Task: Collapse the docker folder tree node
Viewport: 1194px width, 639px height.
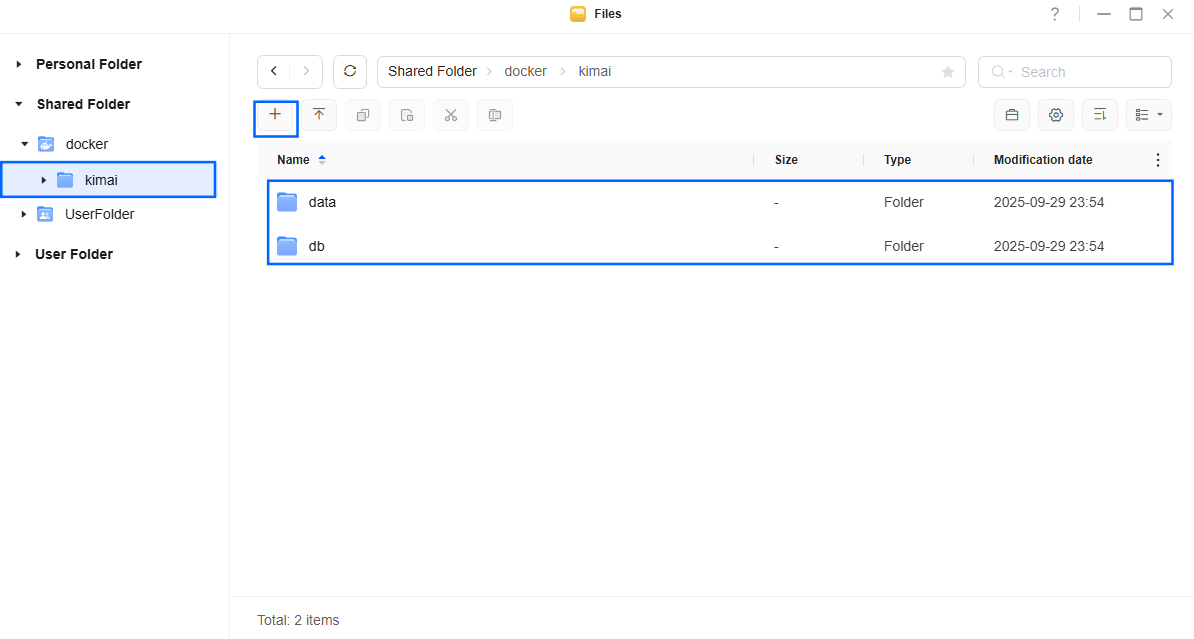Action: (x=25, y=144)
